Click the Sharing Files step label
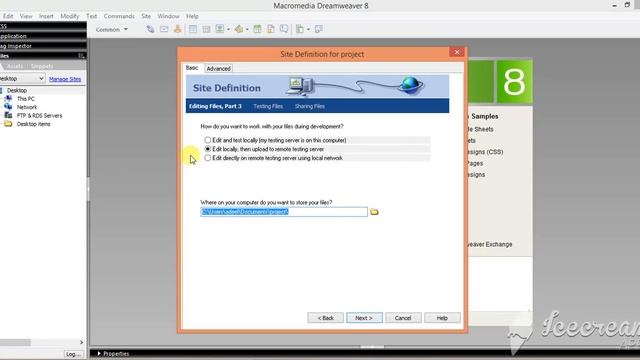The image size is (640, 360). (309, 106)
